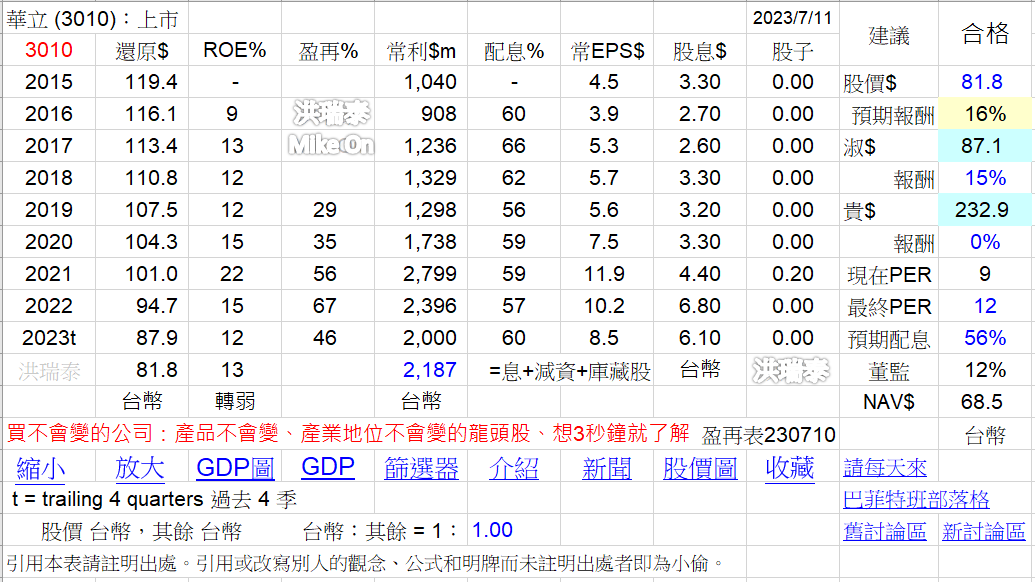Open the 巴菲特班部落格 link
The image size is (1035, 582).
click(916, 500)
